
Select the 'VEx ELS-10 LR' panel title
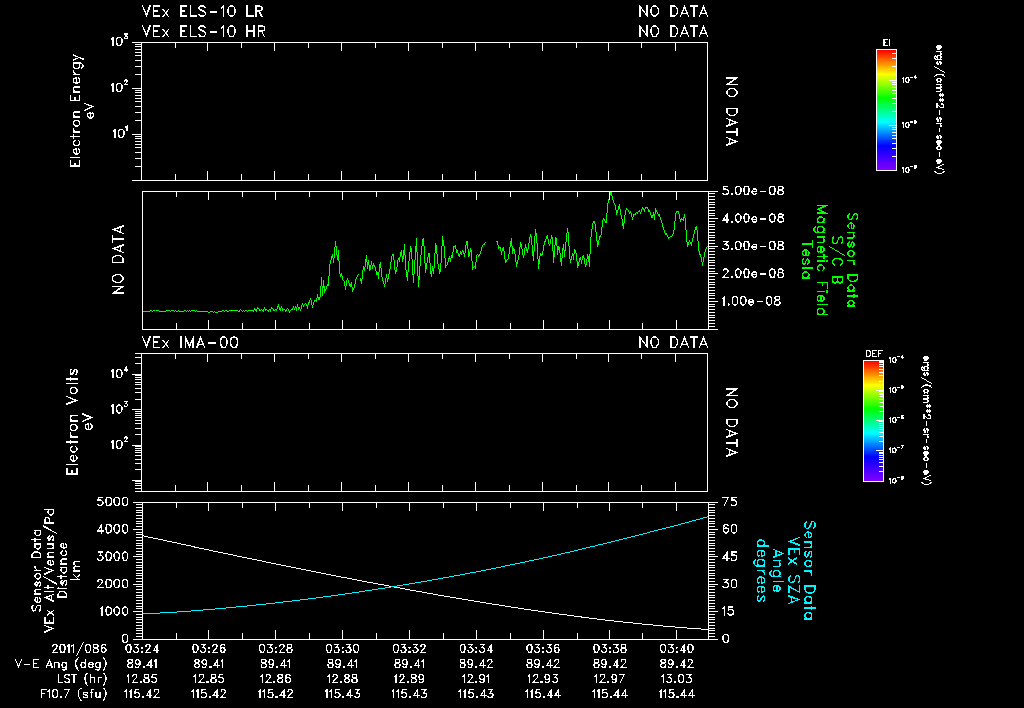pyautogui.click(x=202, y=12)
